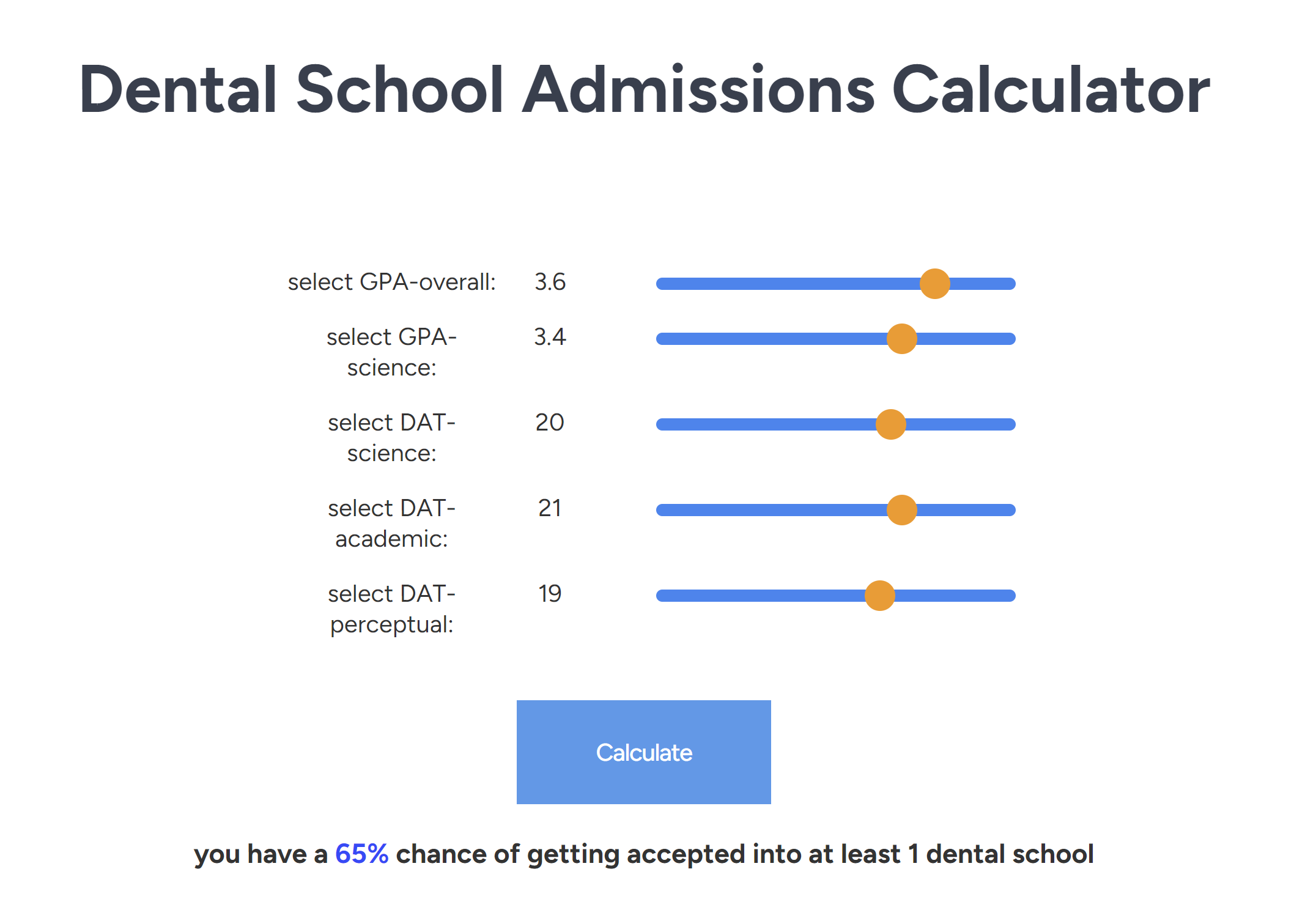
Task: Select the DAT-academic value 21
Action: coord(549,508)
